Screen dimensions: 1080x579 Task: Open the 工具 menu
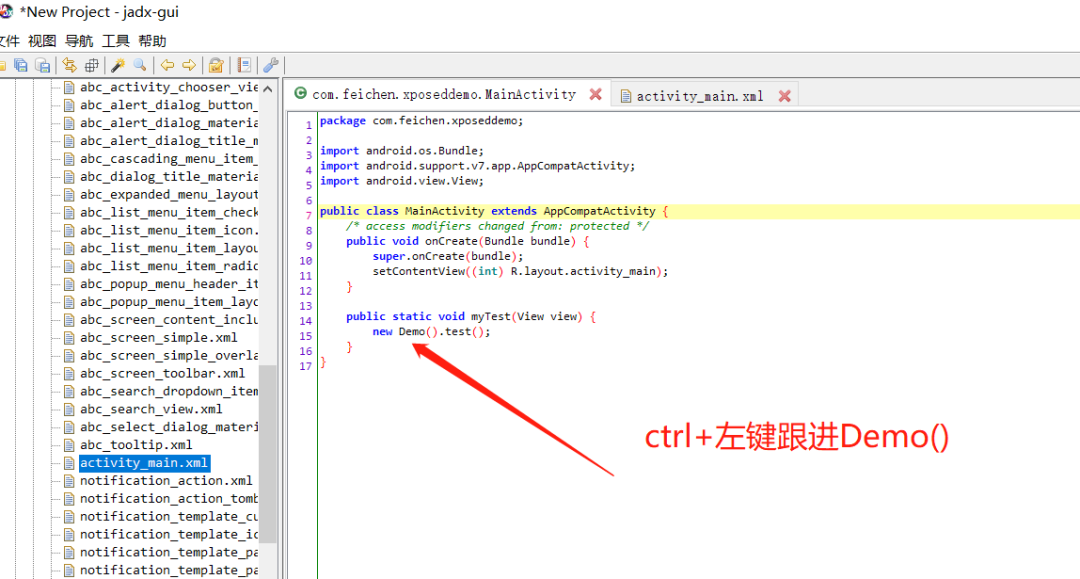[115, 41]
